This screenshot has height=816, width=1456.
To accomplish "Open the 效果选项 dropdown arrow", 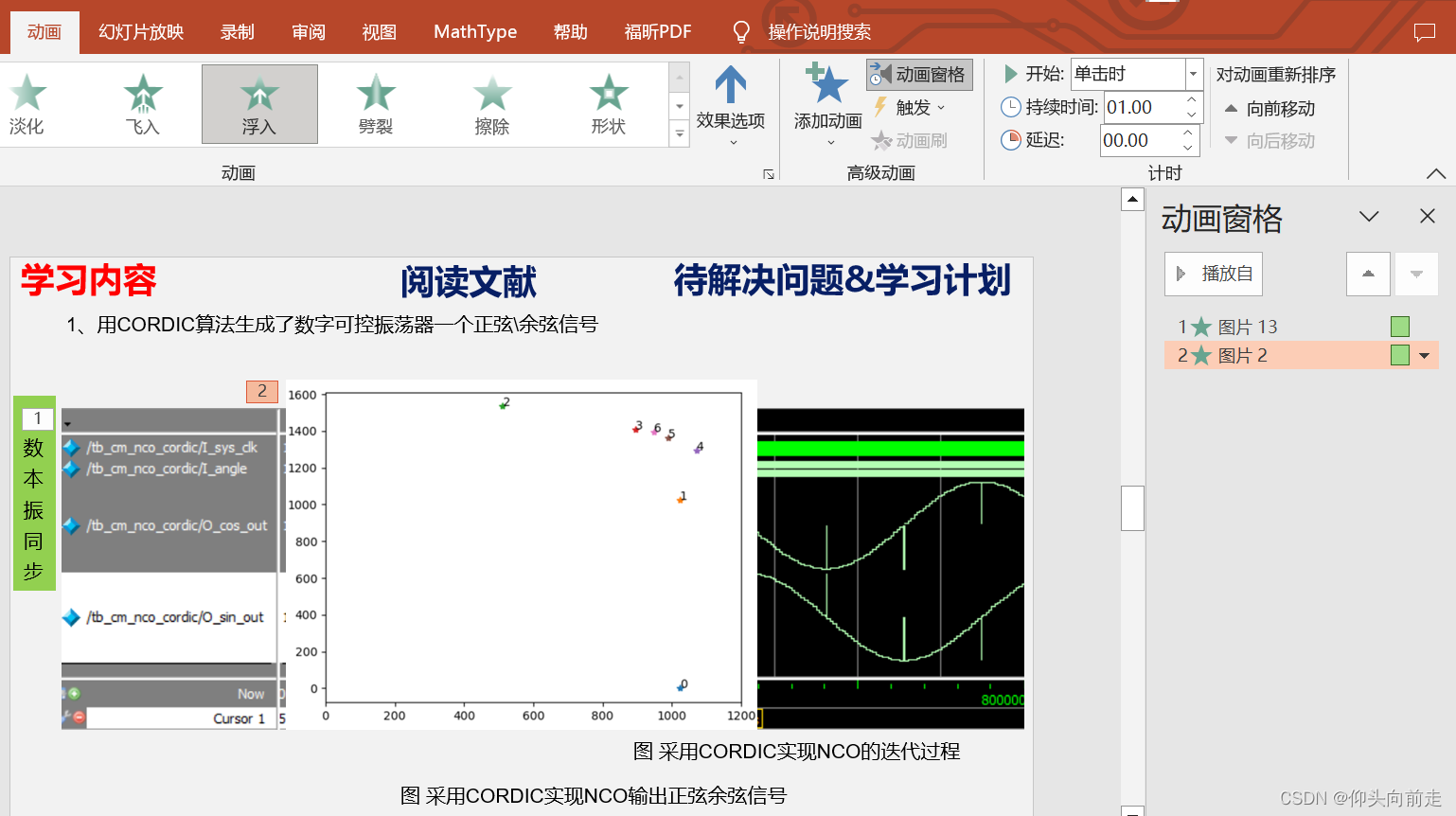I will 733,143.
